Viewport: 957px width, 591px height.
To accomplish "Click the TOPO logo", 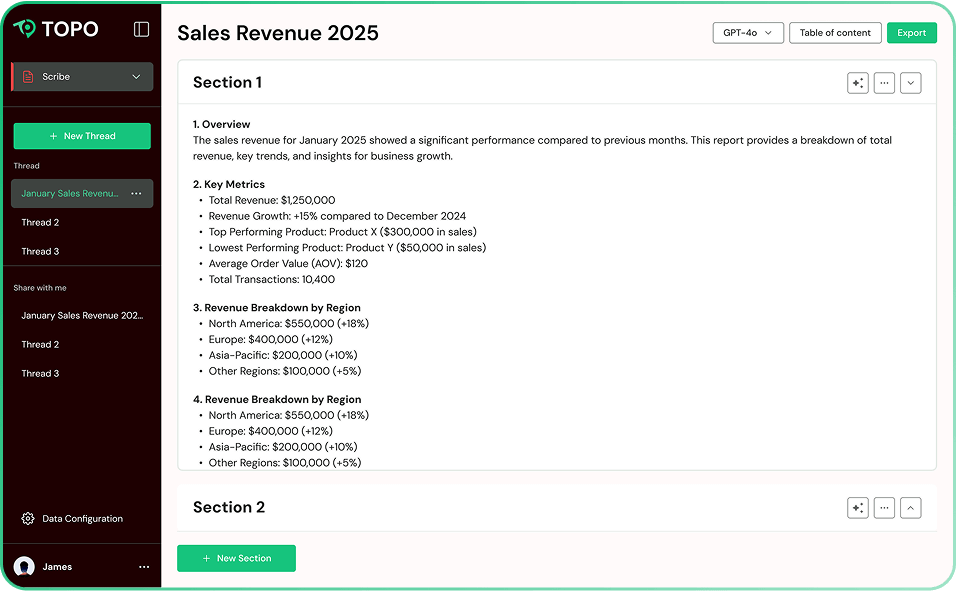I will 56,29.
